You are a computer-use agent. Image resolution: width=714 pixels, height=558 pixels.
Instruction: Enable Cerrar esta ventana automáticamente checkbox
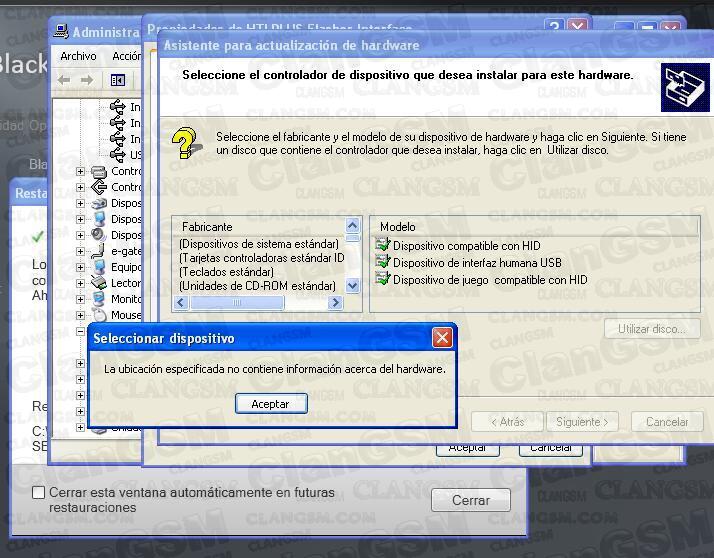[x=39, y=492]
